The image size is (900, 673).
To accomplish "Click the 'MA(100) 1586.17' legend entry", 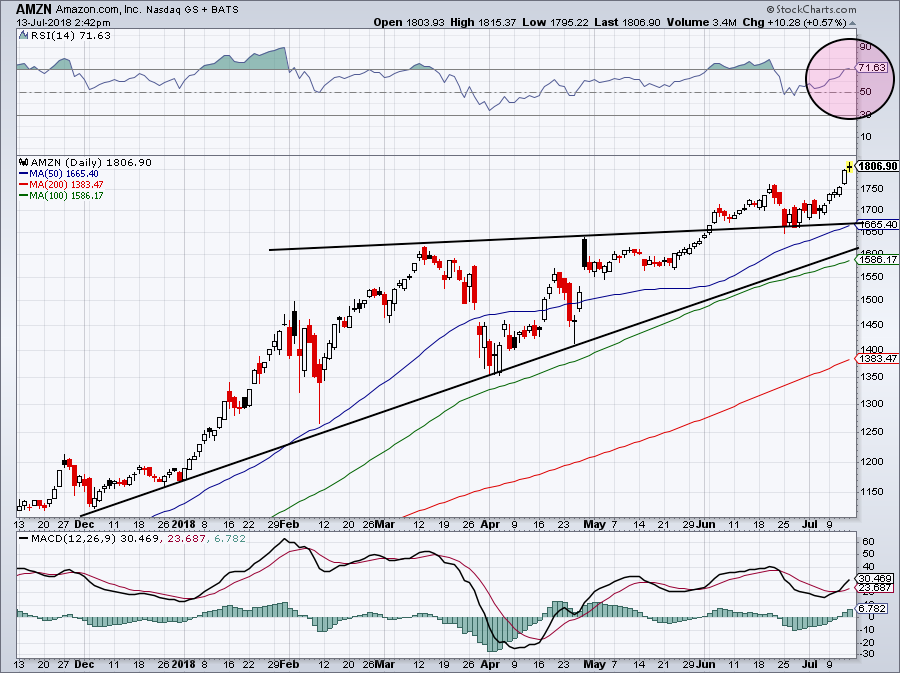I will point(67,196).
